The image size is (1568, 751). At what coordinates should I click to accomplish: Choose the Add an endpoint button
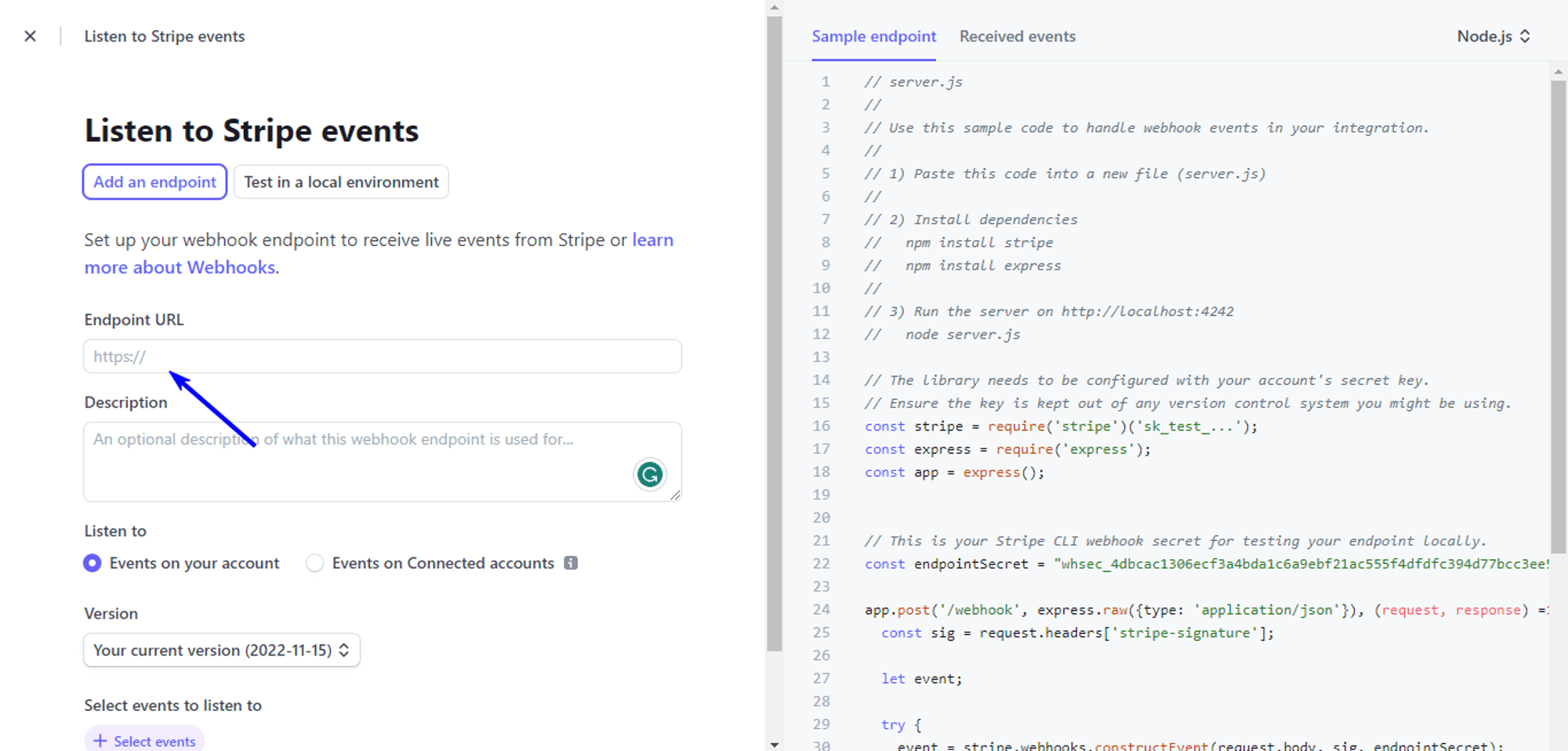tap(154, 182)
